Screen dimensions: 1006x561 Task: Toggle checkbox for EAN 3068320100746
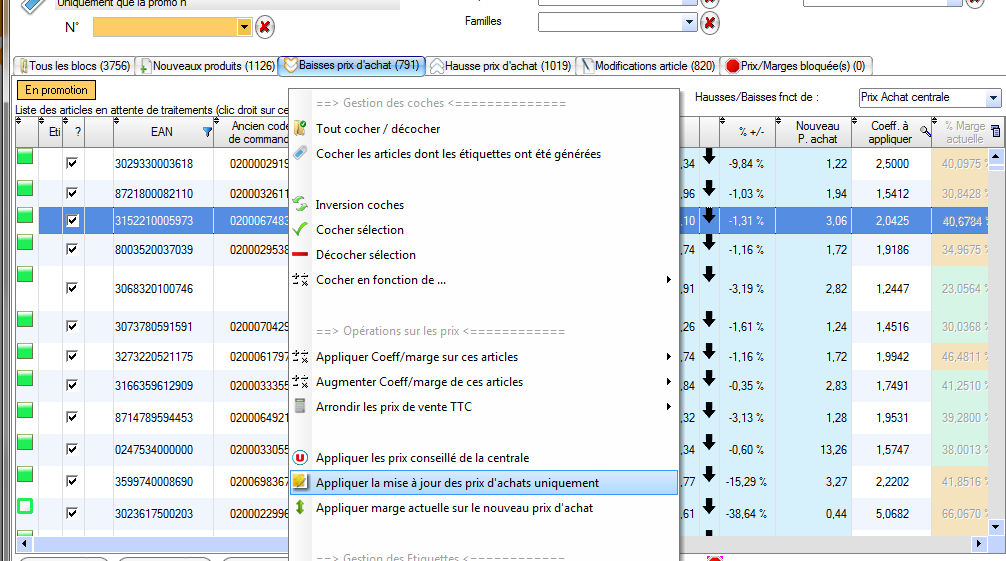(x=72, y=288)
